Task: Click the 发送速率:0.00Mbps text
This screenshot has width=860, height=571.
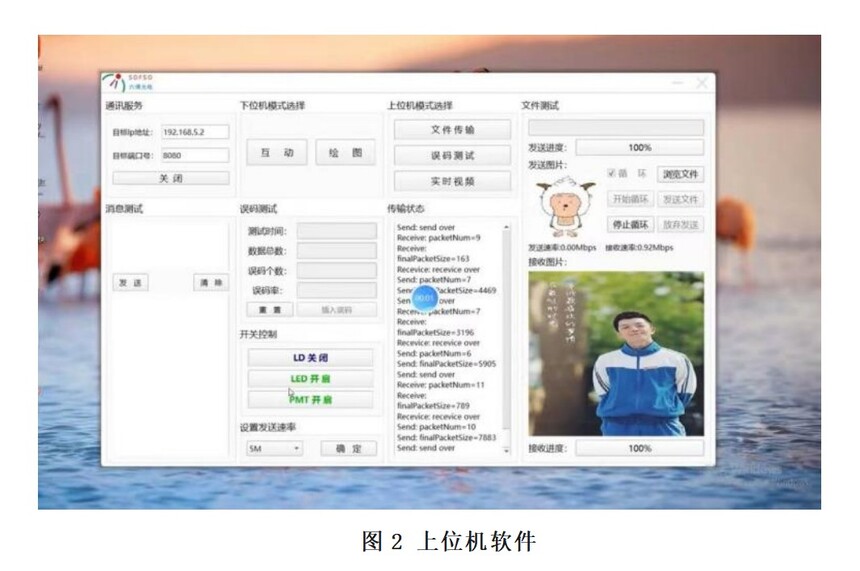Action: coord(562,248)
